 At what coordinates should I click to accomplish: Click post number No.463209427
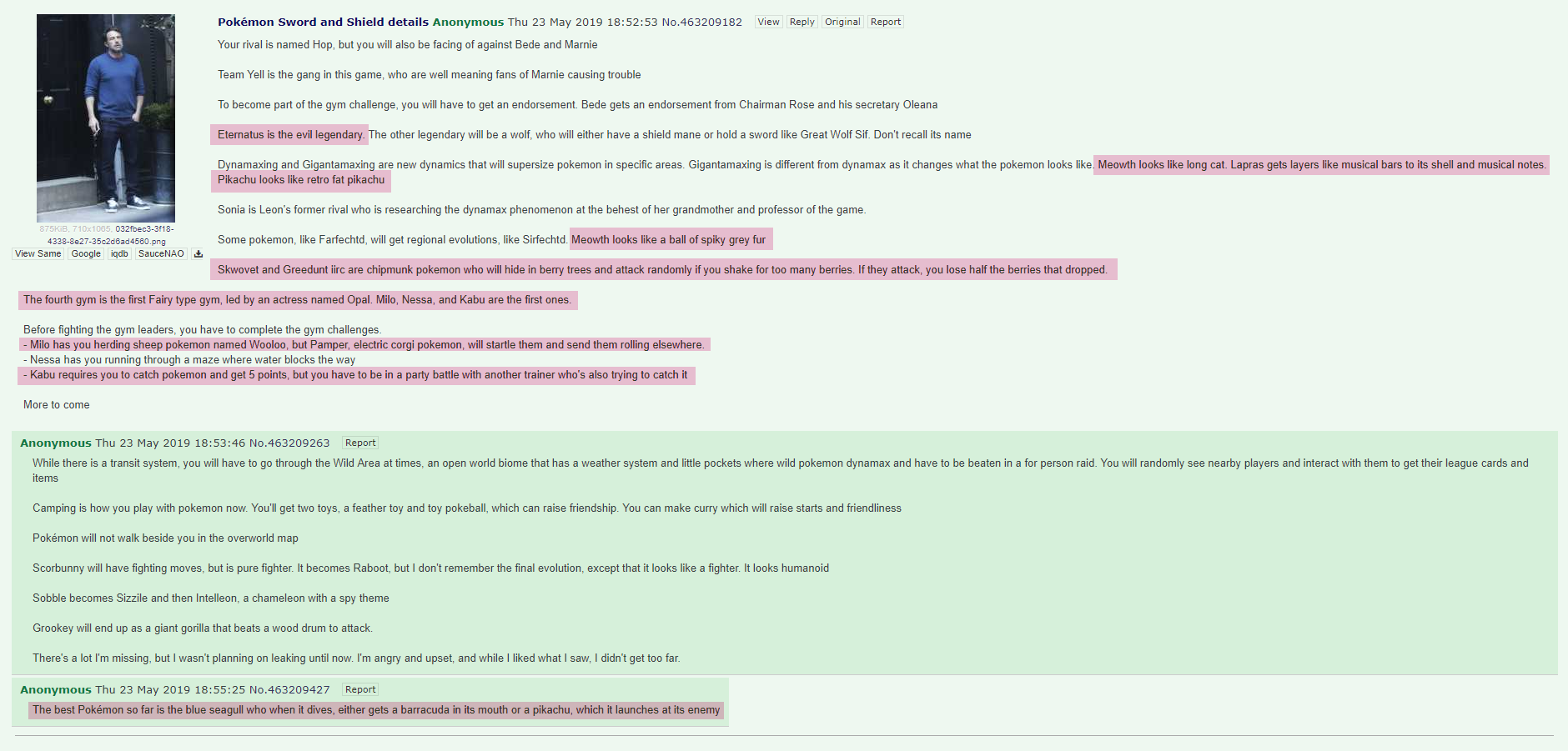[x=289, y=690]
